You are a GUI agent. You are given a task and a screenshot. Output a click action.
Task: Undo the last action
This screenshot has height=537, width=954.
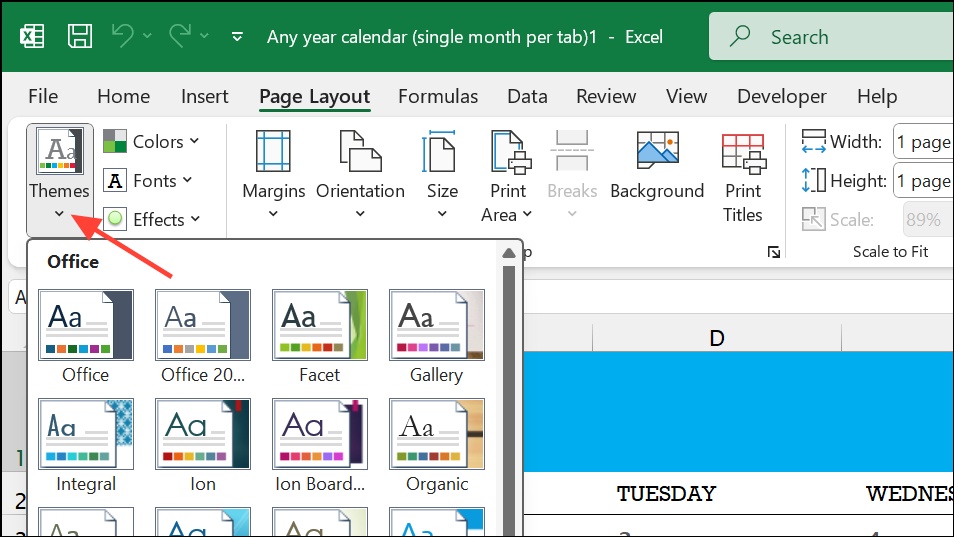[x=124, y=36]
